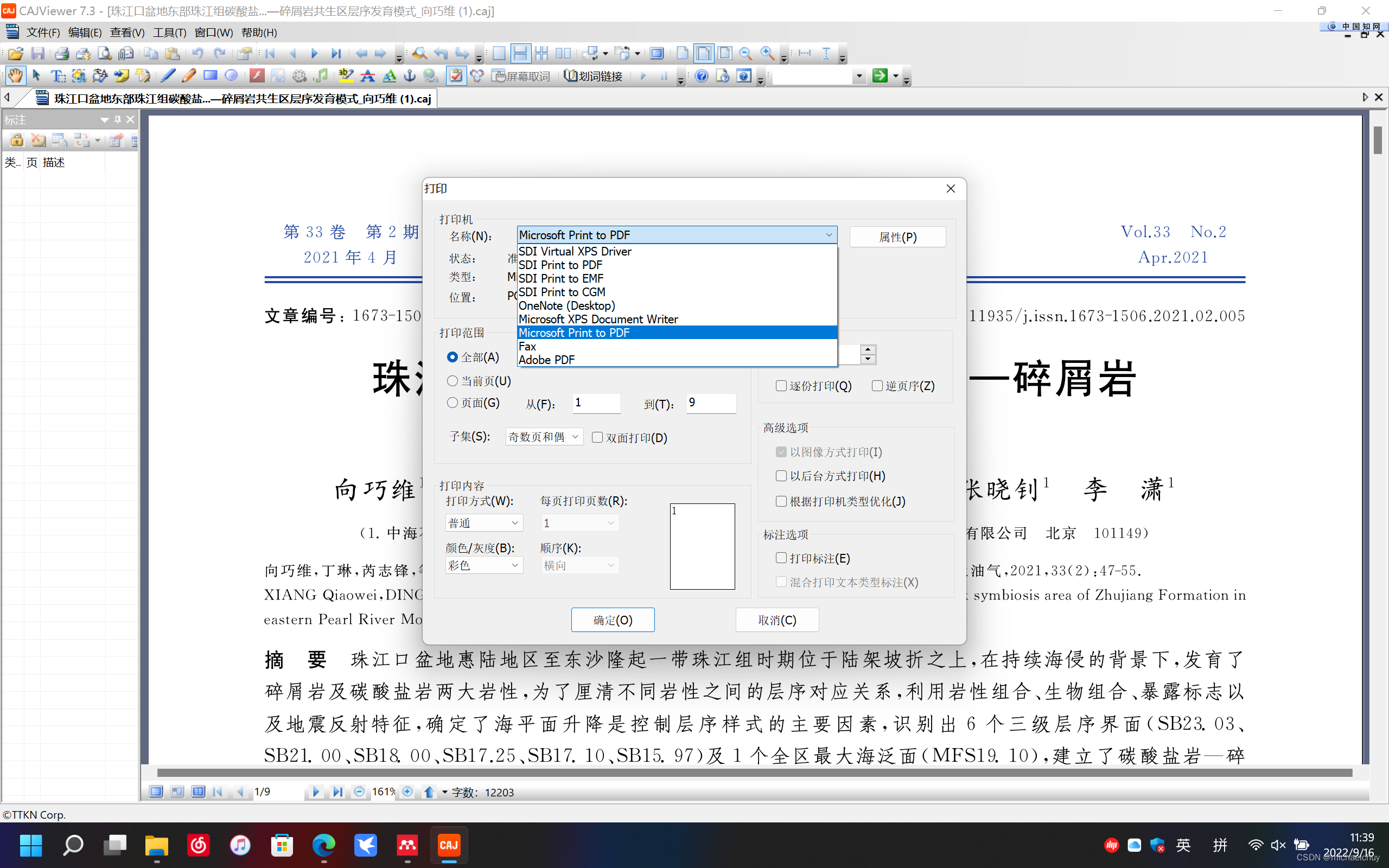Image resolution: width=1389 pixels, height=868 pixels.
Task: Click the 取消(C) button
Action: tap(777, 620)
